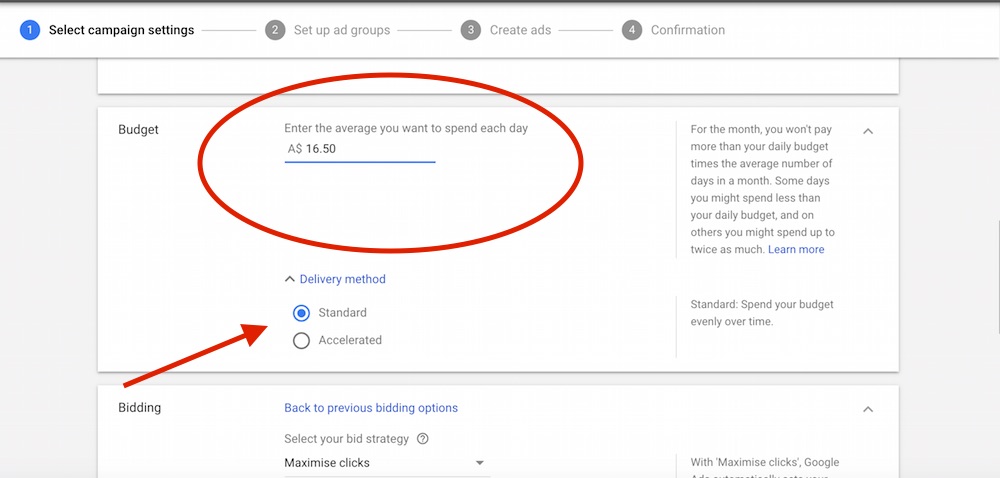The width and height of the screenshot is (1000, 478).
Task: Click the Select your bid strategy label
Action: 347,439
